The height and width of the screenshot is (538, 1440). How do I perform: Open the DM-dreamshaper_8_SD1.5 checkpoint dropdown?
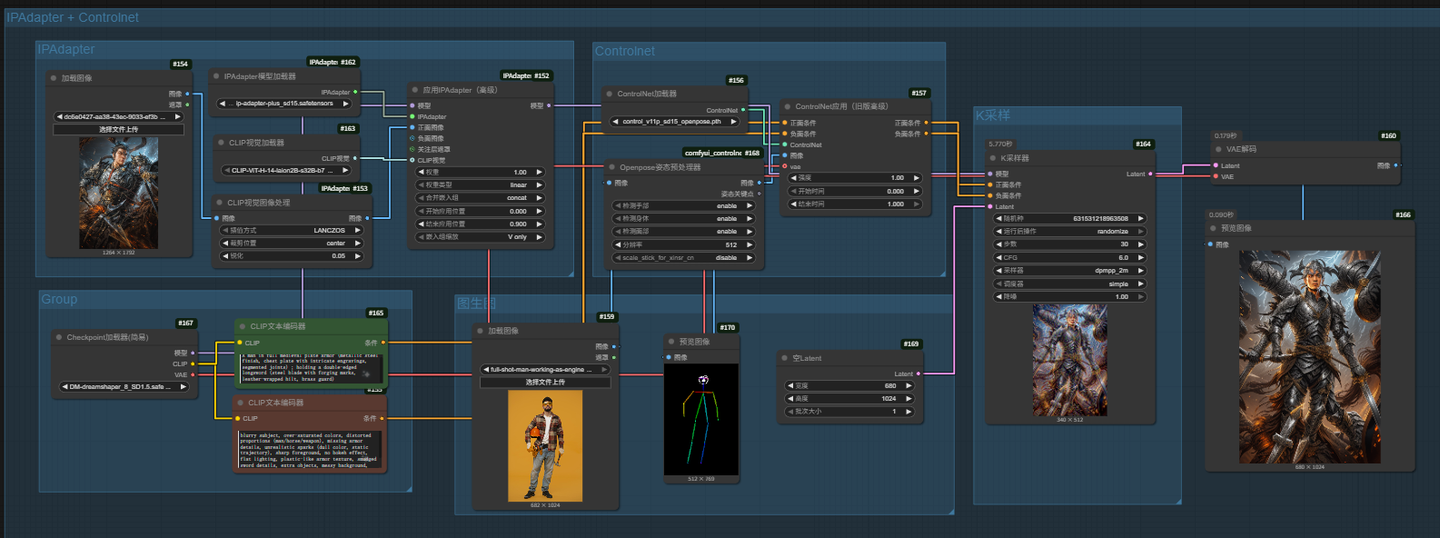click(x=124, y=386)
